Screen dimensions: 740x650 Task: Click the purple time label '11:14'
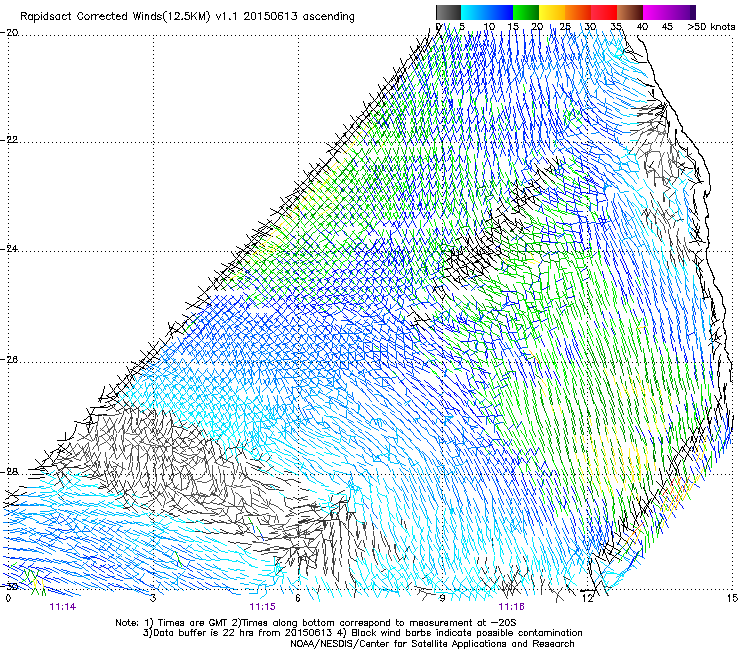63,607
